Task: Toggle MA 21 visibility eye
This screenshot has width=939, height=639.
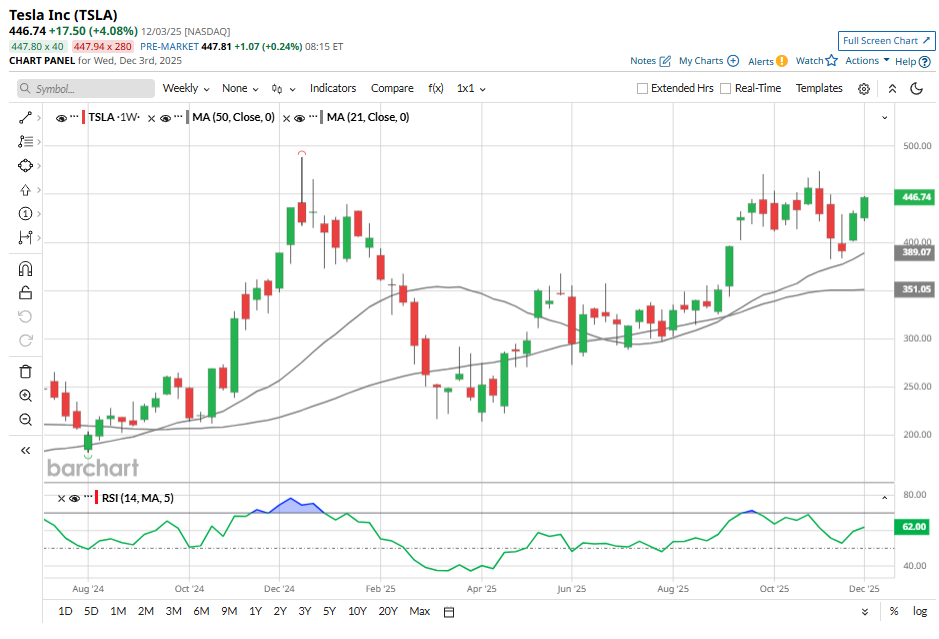Action: click(300, 118)
